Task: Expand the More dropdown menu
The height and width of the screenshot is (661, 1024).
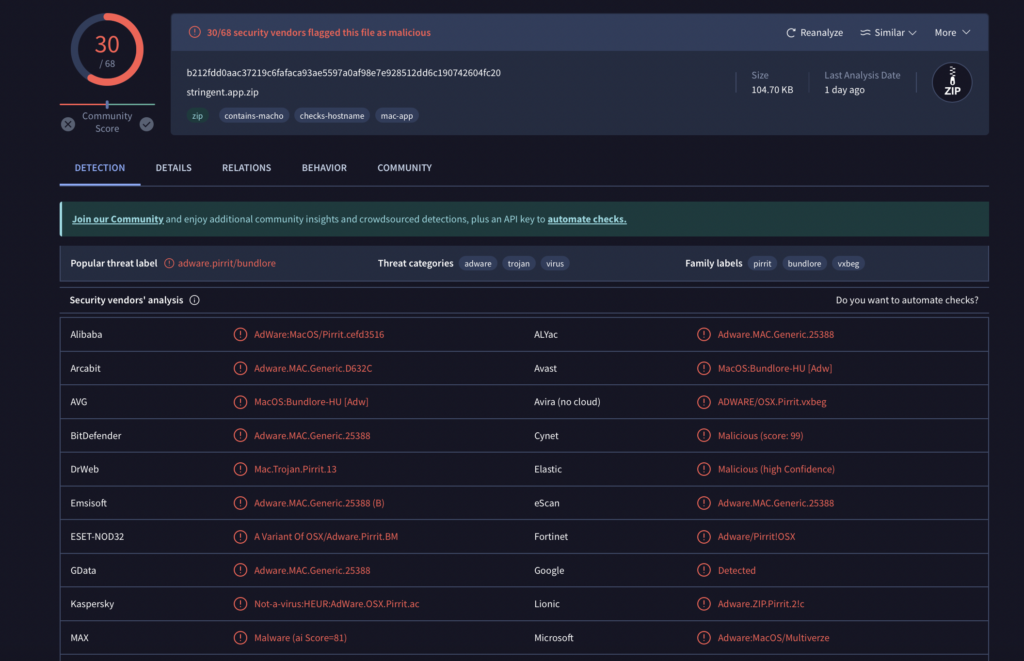Action: tap(952, 33)
